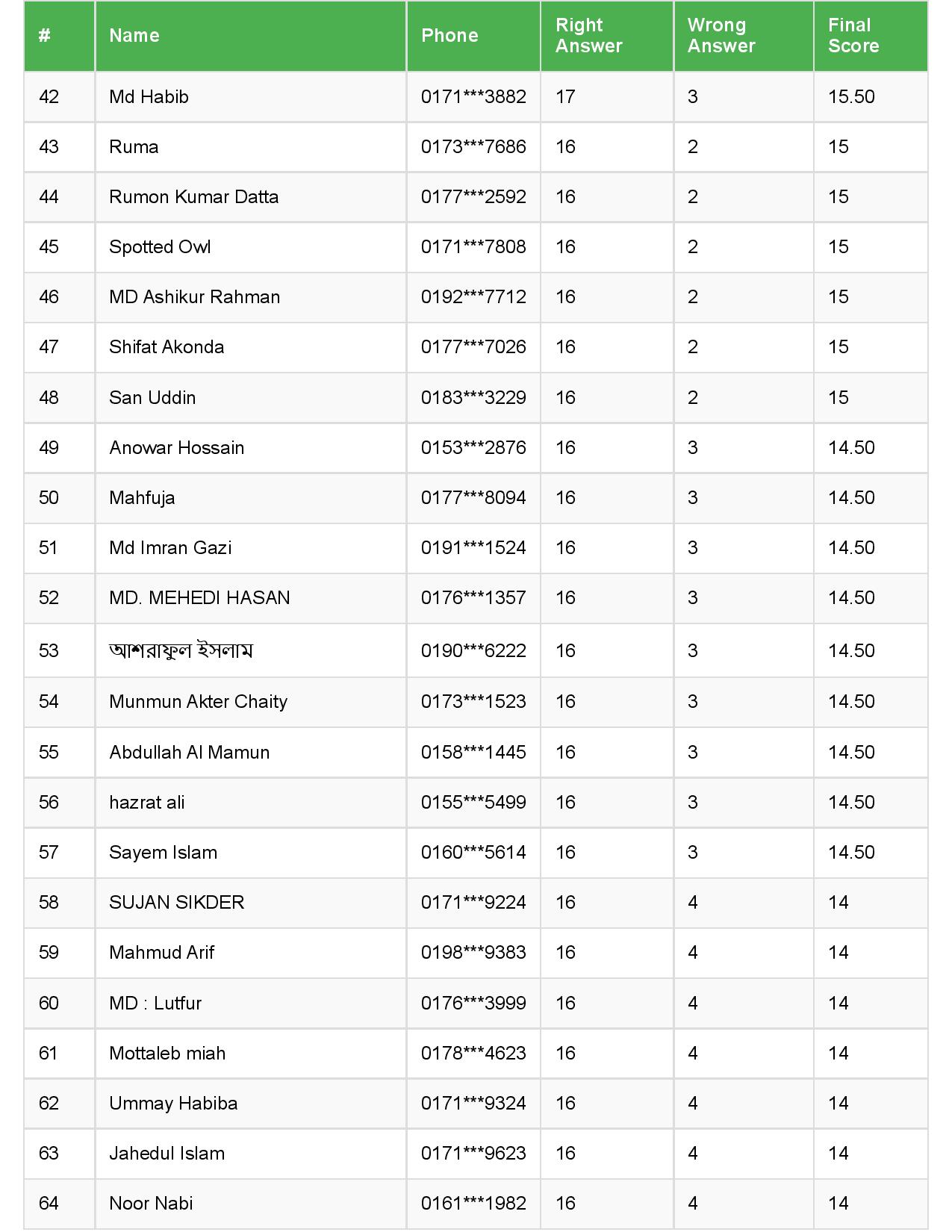
Task: Click the Phone column header
Action: point(449,36)
